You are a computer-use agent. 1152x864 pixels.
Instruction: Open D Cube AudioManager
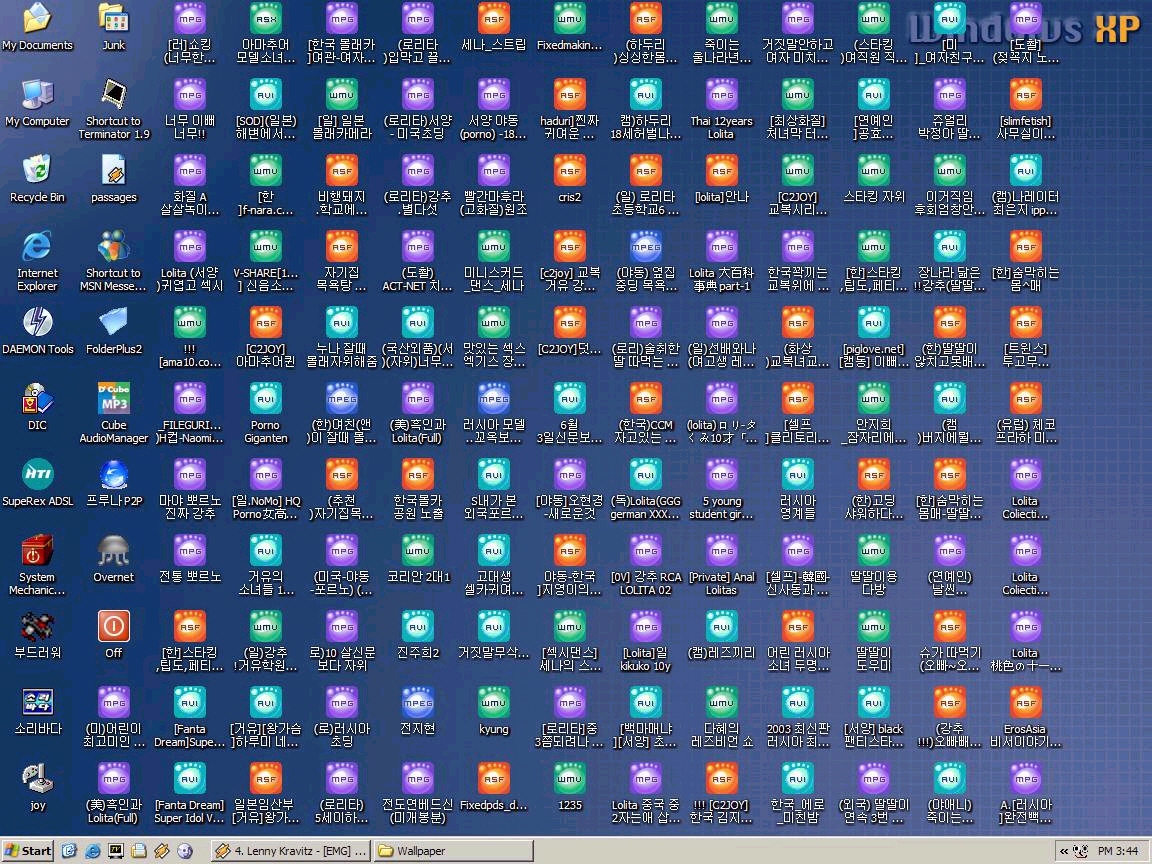(113, 400)
